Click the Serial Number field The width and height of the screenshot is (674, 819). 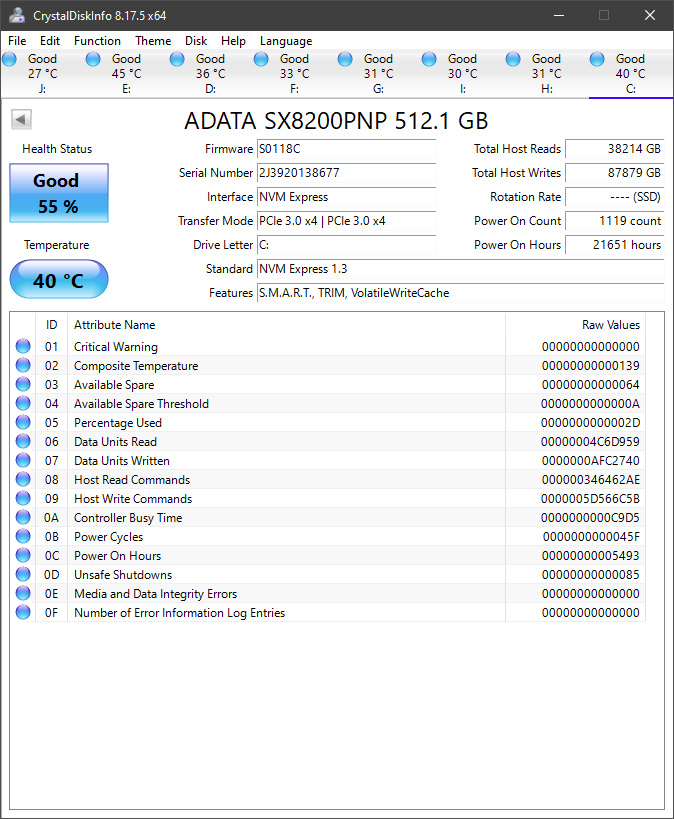click(x=346, y=173)
